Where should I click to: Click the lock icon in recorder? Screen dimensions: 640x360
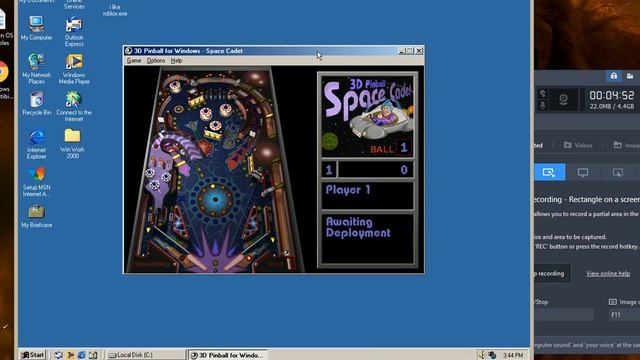pos(614,76)
